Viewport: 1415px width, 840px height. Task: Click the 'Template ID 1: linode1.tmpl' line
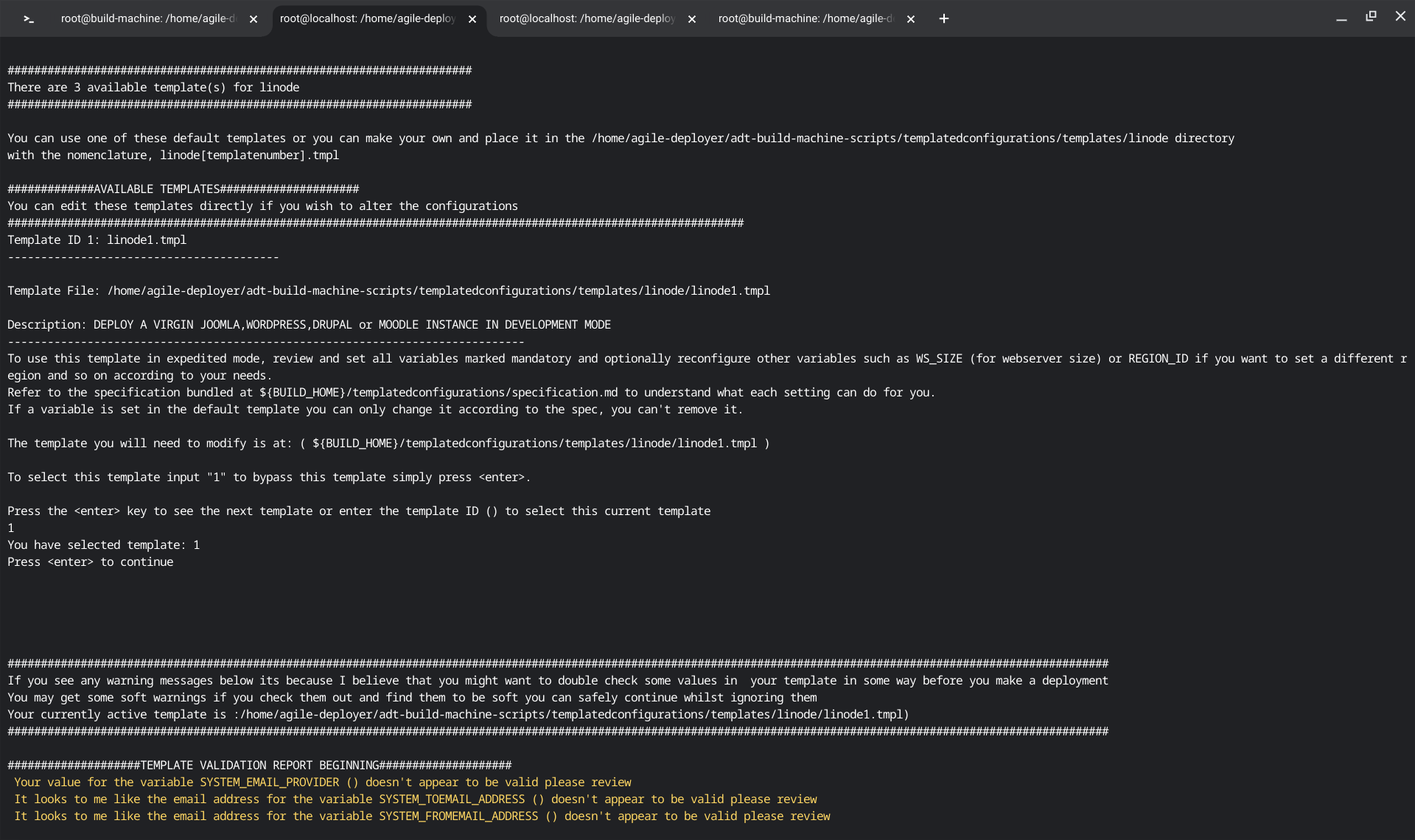[97, 240]
